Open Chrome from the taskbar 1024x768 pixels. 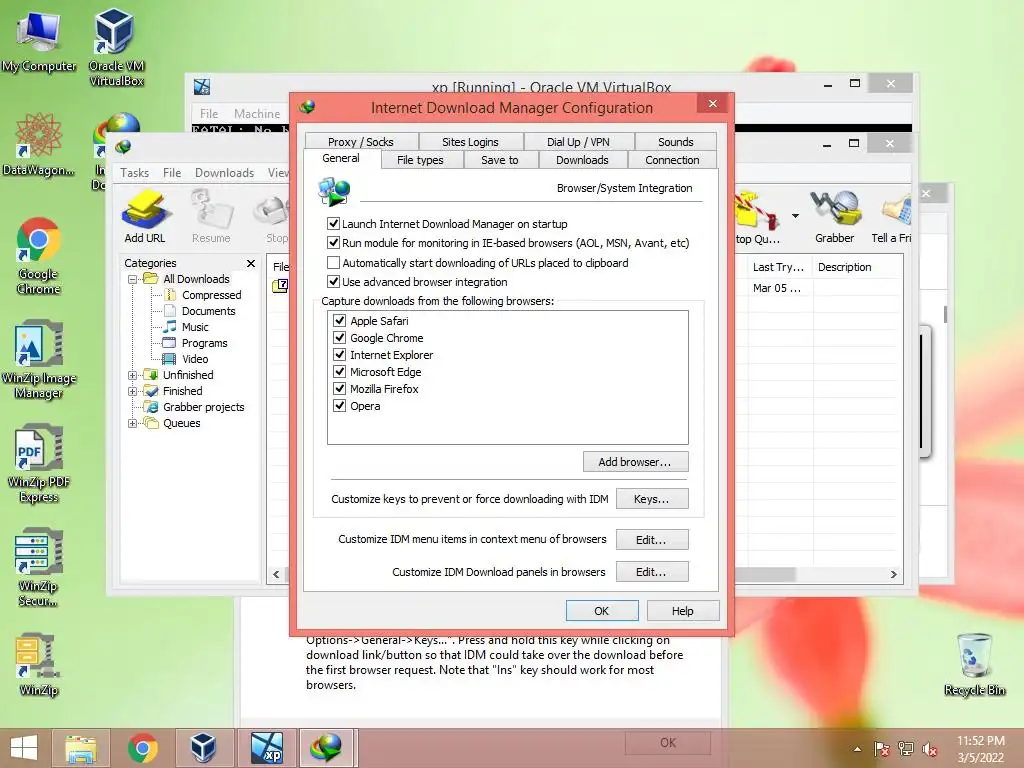[142, 748]
